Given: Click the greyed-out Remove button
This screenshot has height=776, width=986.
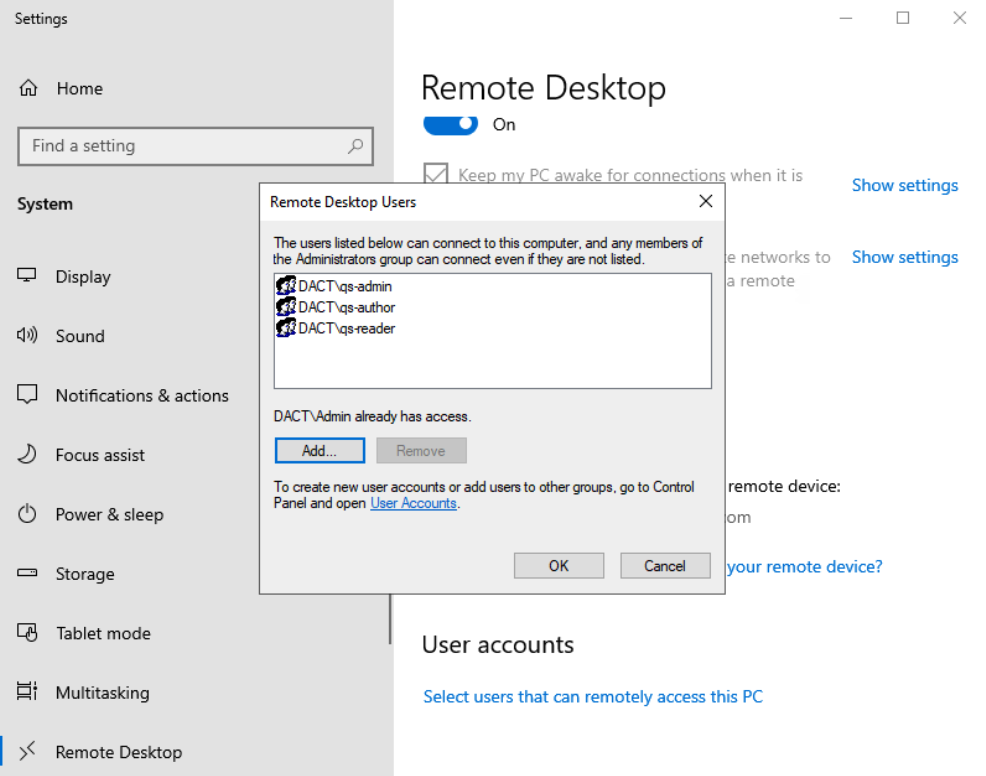Looking at the screenshot, I should [421, 450].
